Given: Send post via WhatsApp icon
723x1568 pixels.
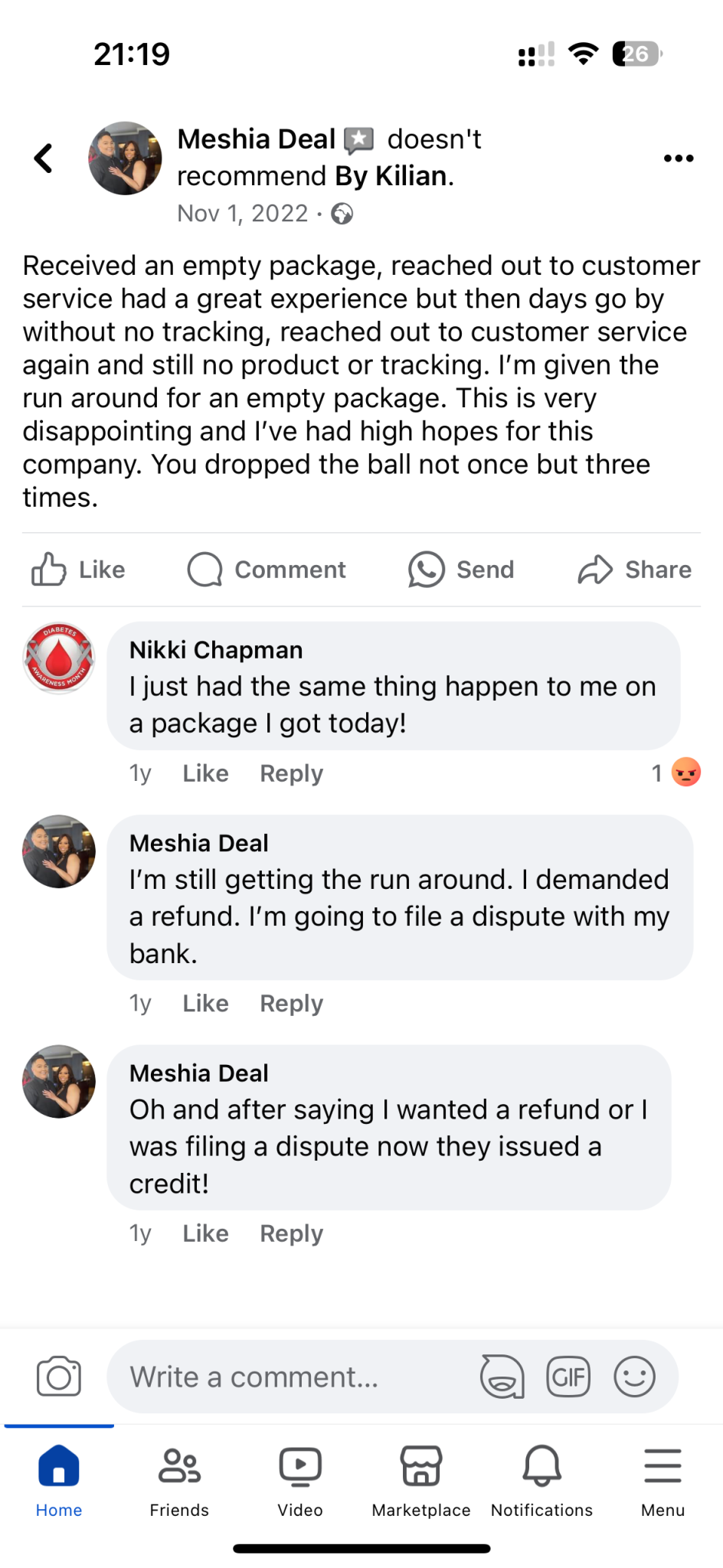Looking at the screenshot, I should [426, 570].
